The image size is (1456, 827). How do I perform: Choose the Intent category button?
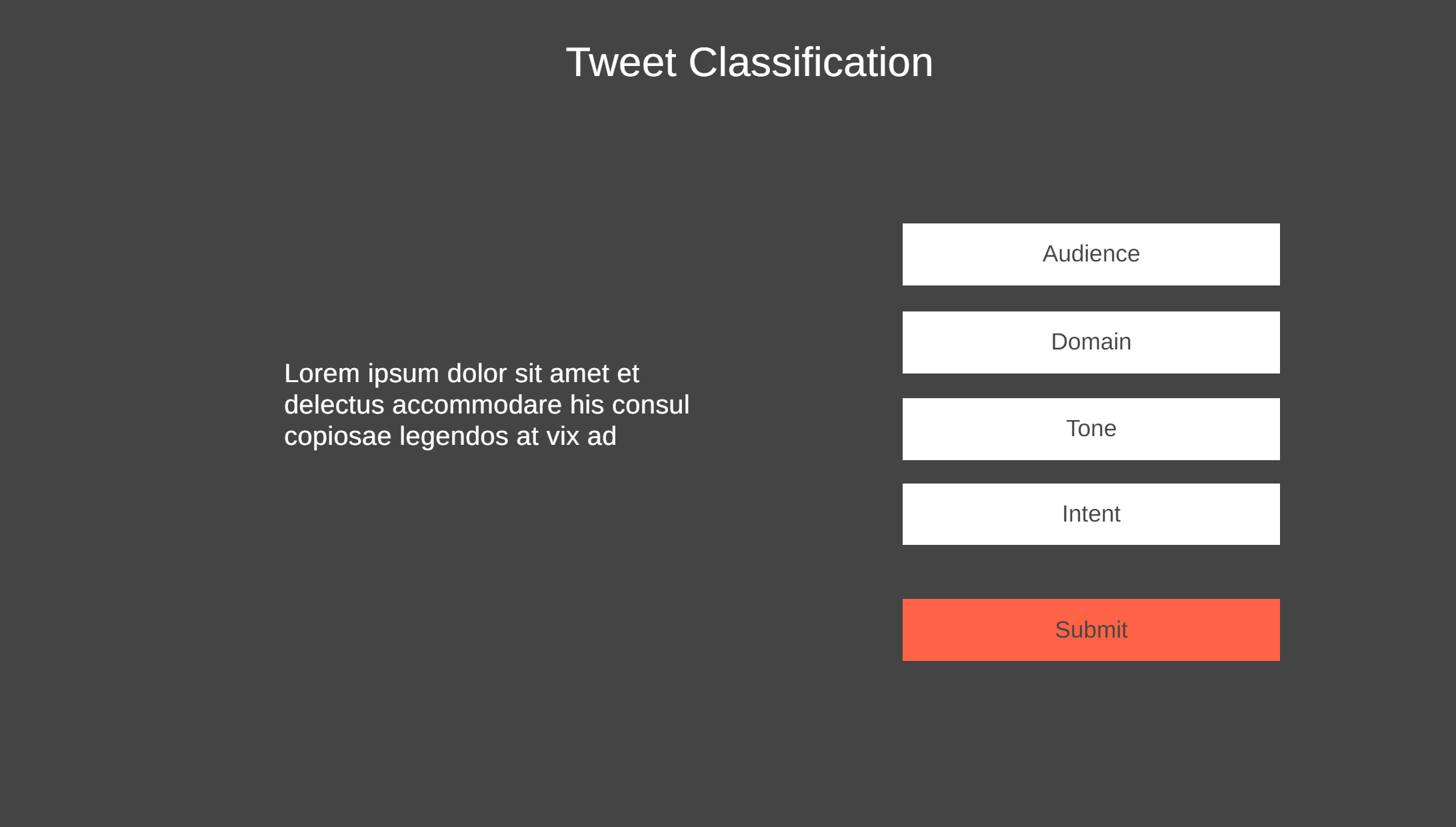1091,514
